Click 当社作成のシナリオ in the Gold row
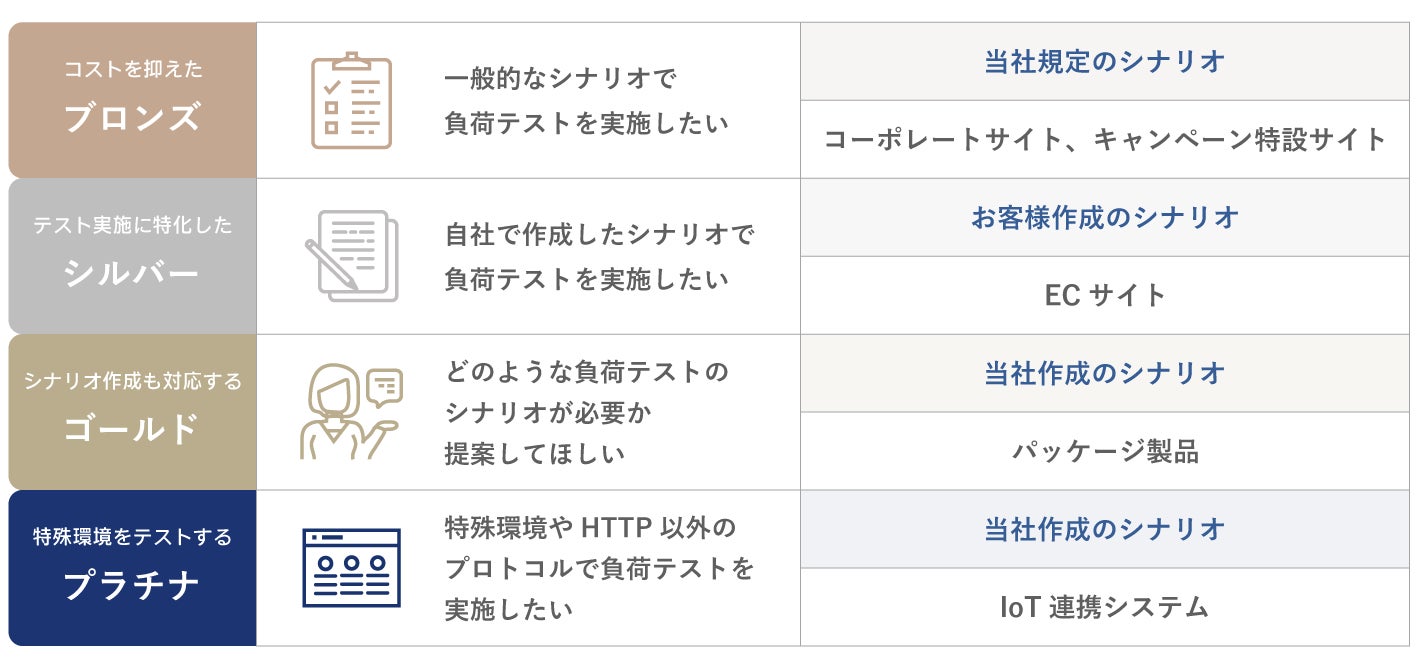The height and width of the screenshot is (667, 1417). 1105,374
